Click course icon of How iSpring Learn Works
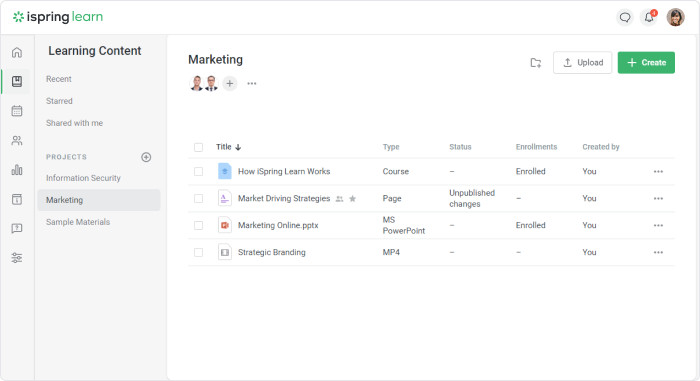The image size is (700, 381). [225, 172]
